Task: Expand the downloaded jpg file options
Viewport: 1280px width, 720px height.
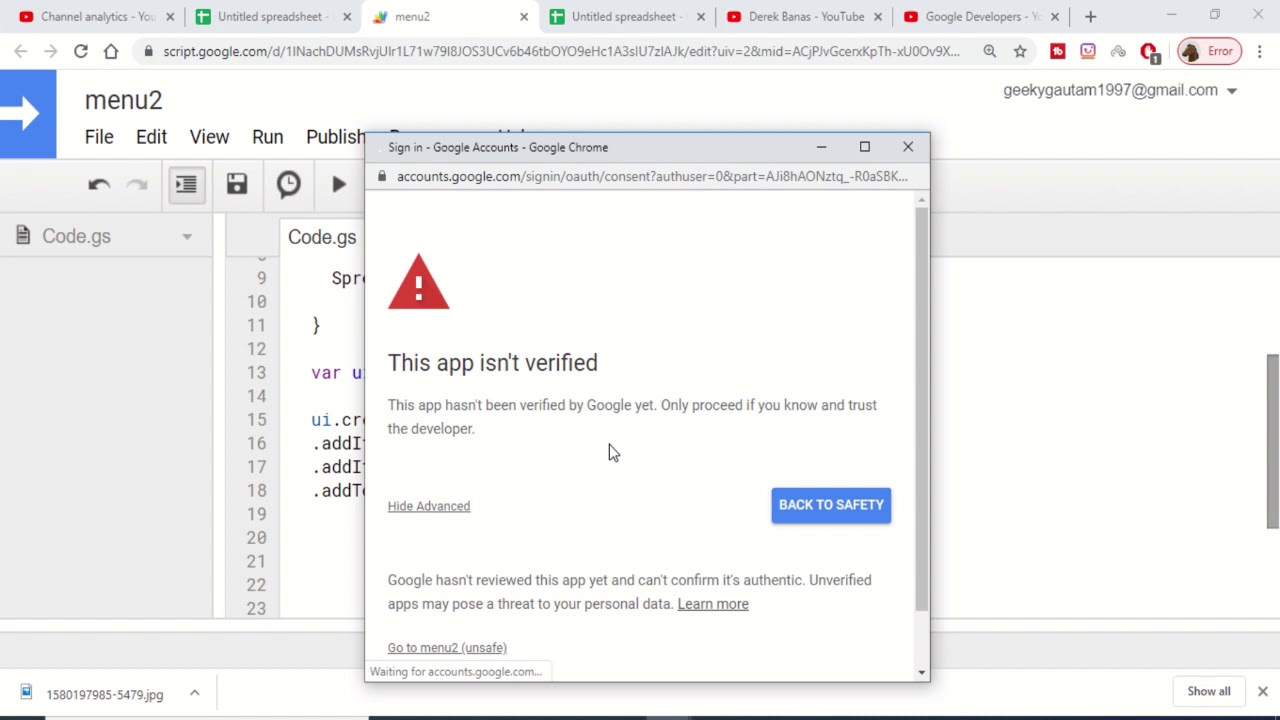Action: pos(195,693)
